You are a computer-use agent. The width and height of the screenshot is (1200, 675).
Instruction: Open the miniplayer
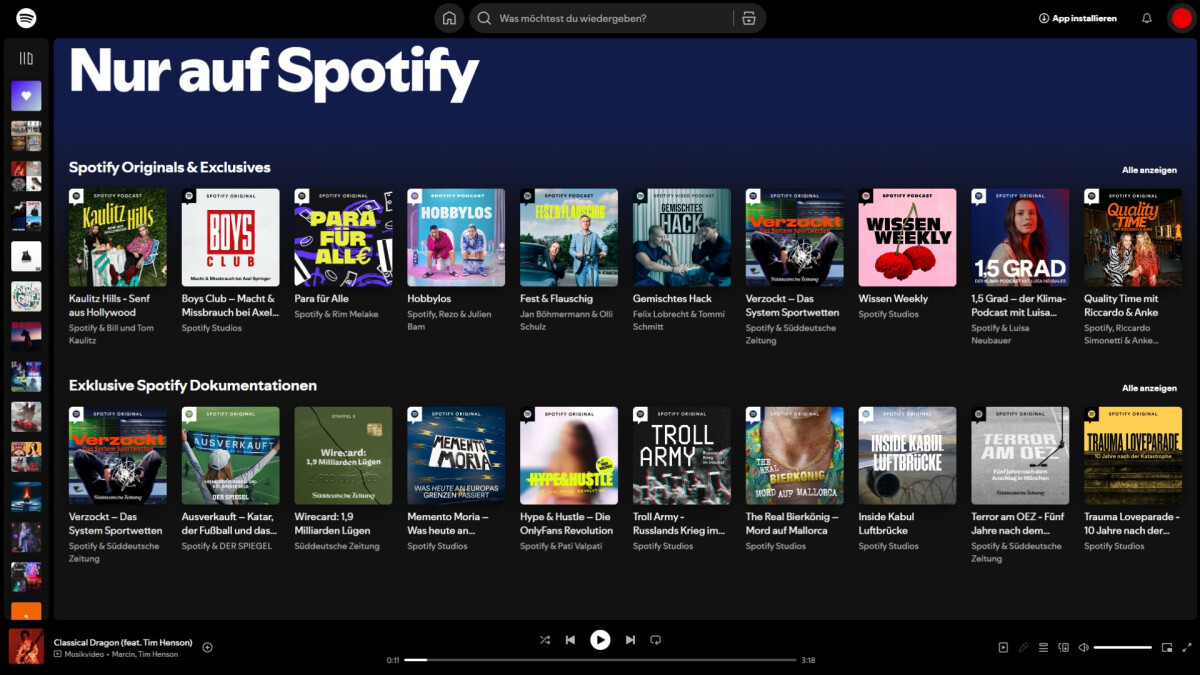tap(1165, 647)
